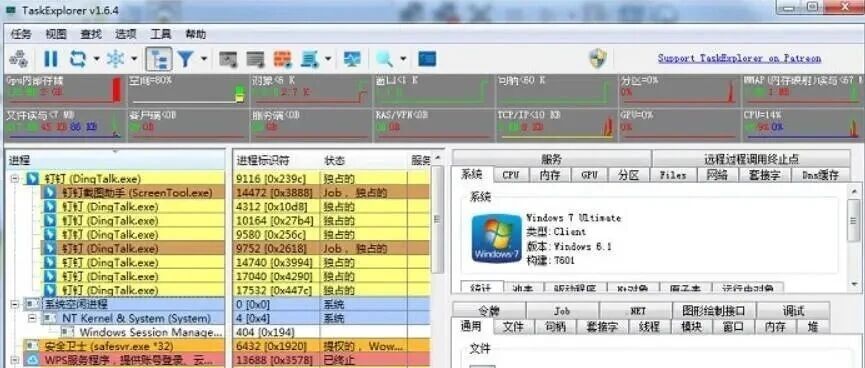Open dropdown beside blue stacked window icon
The width and height of the screenshot is (865, 368).
click(x=328, y=58)
